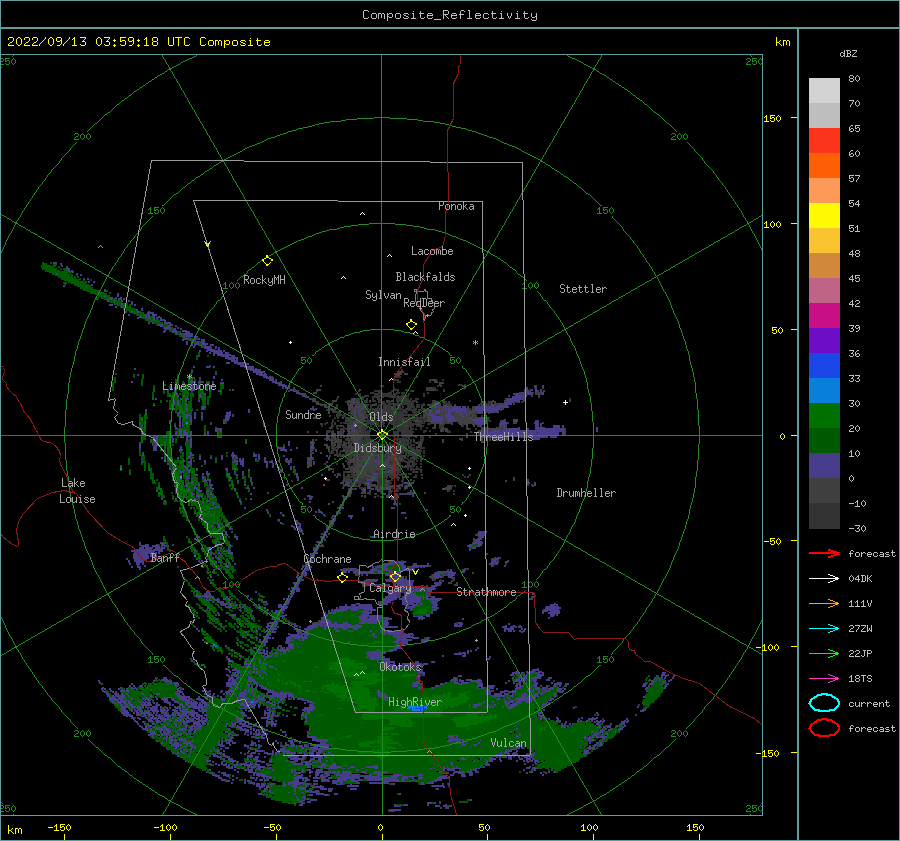Click the white plus marker east of ThreeHills
Viewport: 900px width, 841px height.
[x=565, y=402]
